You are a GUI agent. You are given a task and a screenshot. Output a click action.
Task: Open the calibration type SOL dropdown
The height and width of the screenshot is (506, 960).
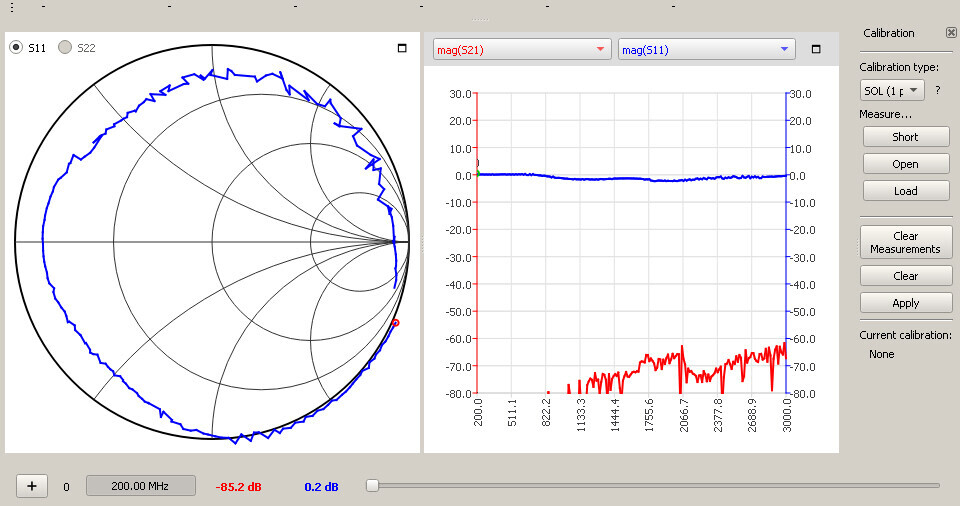[x=892, y=91]
